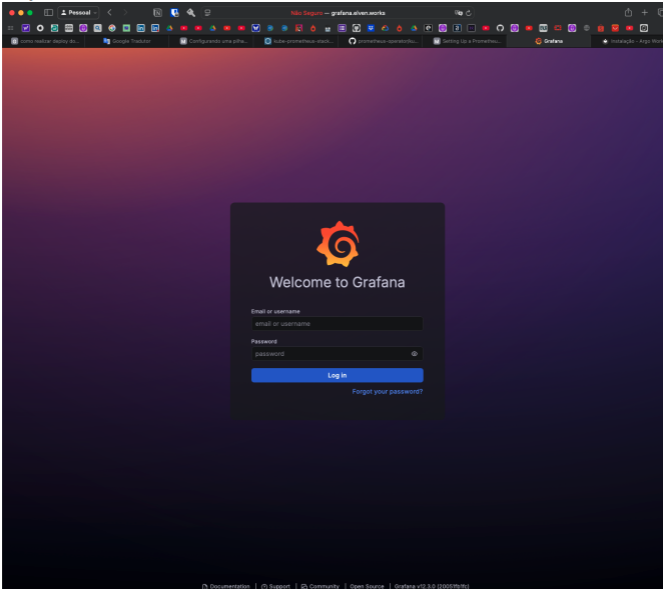Go back with the back arrow

tap(110, 12)
